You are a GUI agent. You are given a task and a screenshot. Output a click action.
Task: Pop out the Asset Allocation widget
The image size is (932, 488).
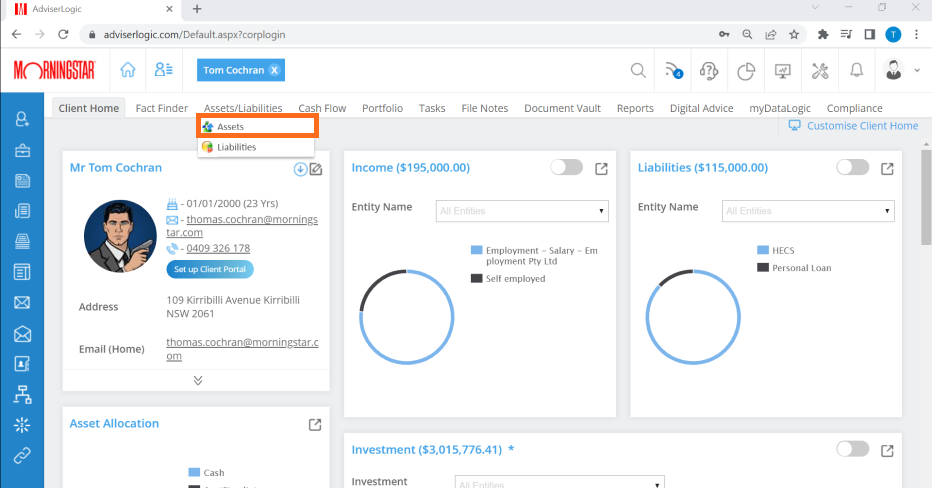(315, 424)
